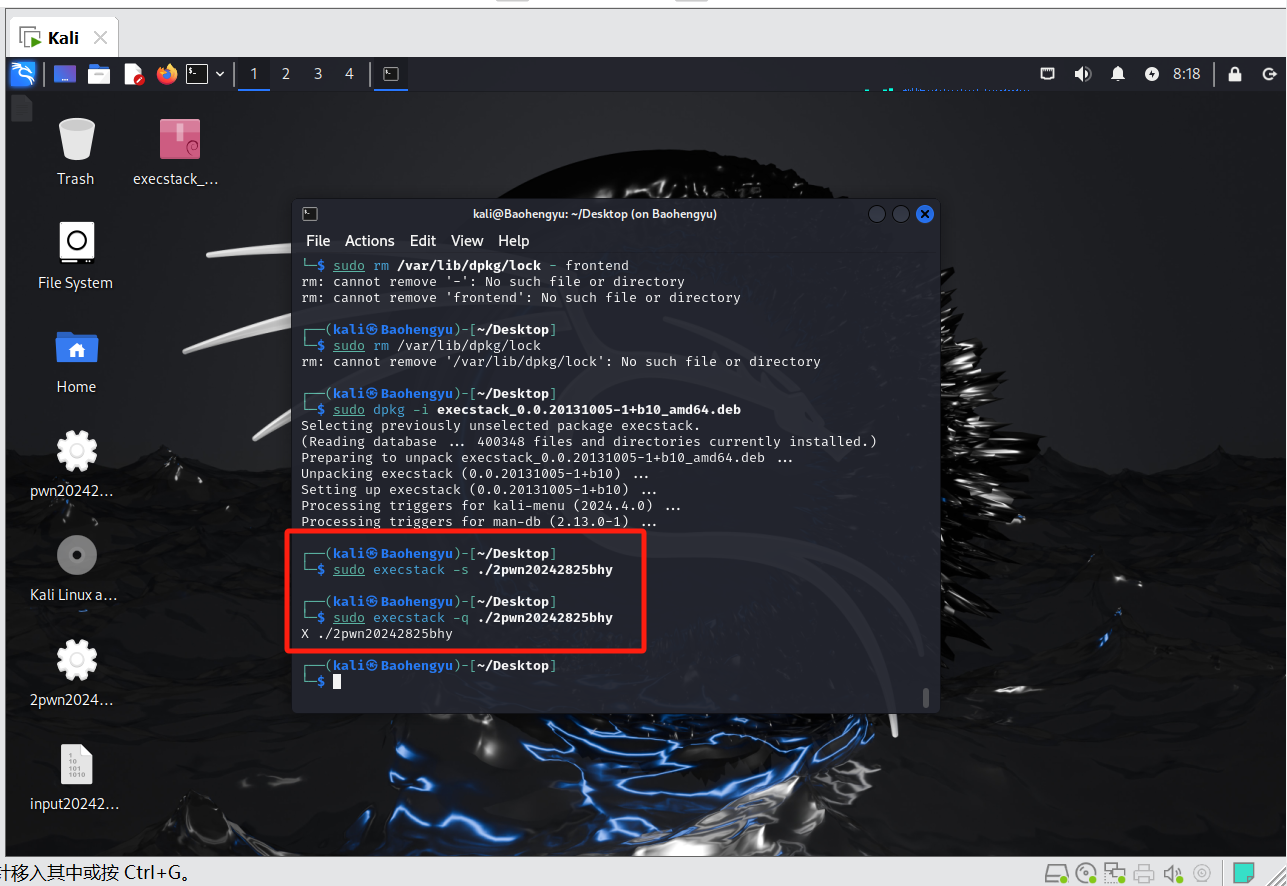This screenshot has height=886, width=1287.
Task: Select the pwn20242 executable desktop icon
Action: 76,464
